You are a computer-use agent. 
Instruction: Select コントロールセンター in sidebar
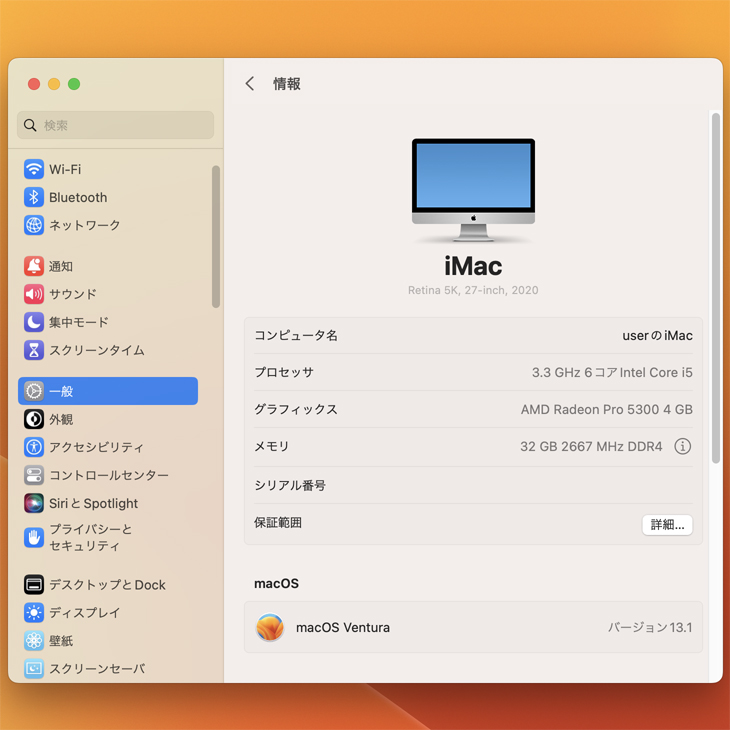tap(108, 476)
